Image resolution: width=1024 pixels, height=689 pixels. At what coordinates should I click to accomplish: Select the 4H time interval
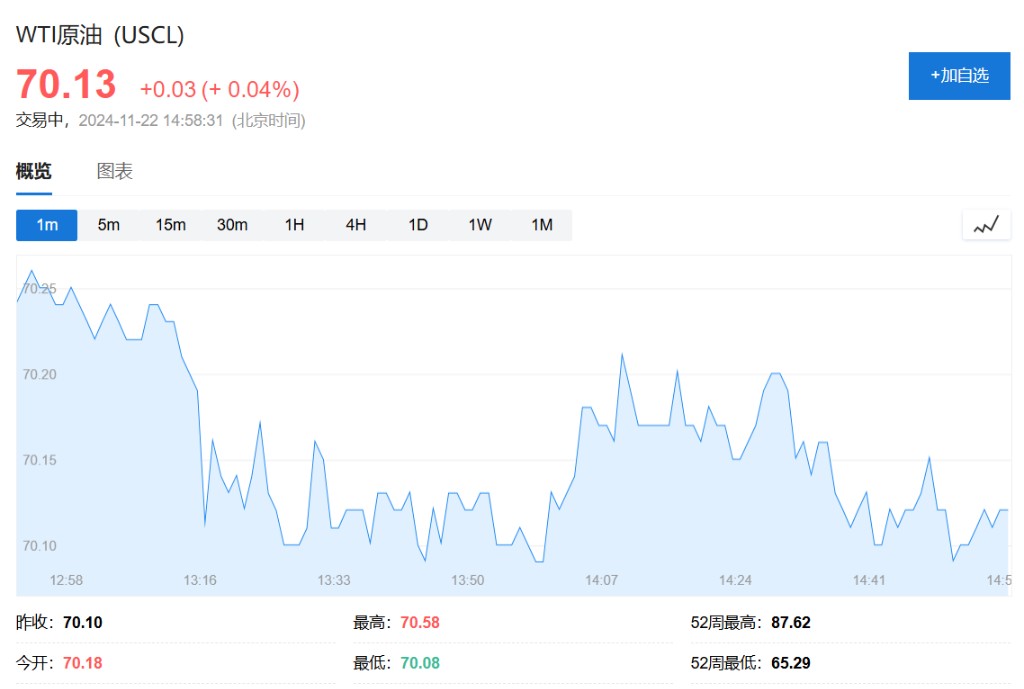point(356,225)
